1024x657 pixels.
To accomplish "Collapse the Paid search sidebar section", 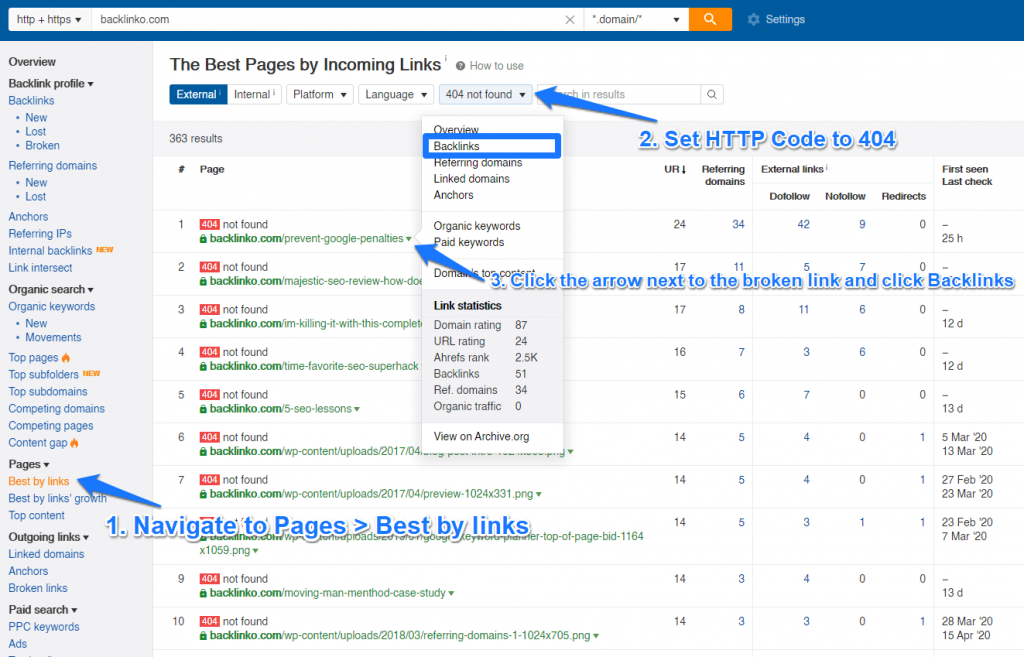I will [x=43, y=609].
